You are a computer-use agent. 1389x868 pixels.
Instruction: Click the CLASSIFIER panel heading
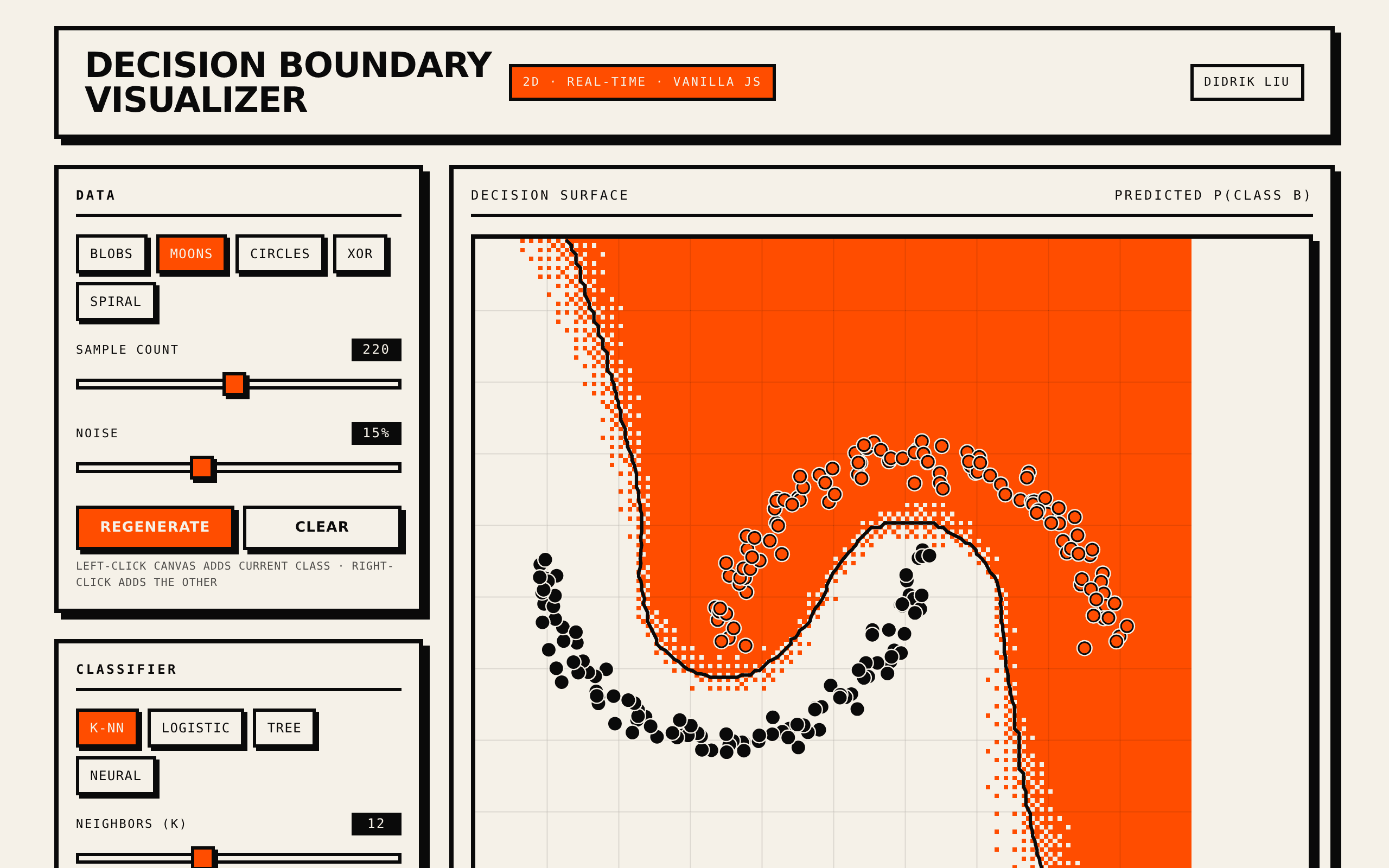[126, 669]
